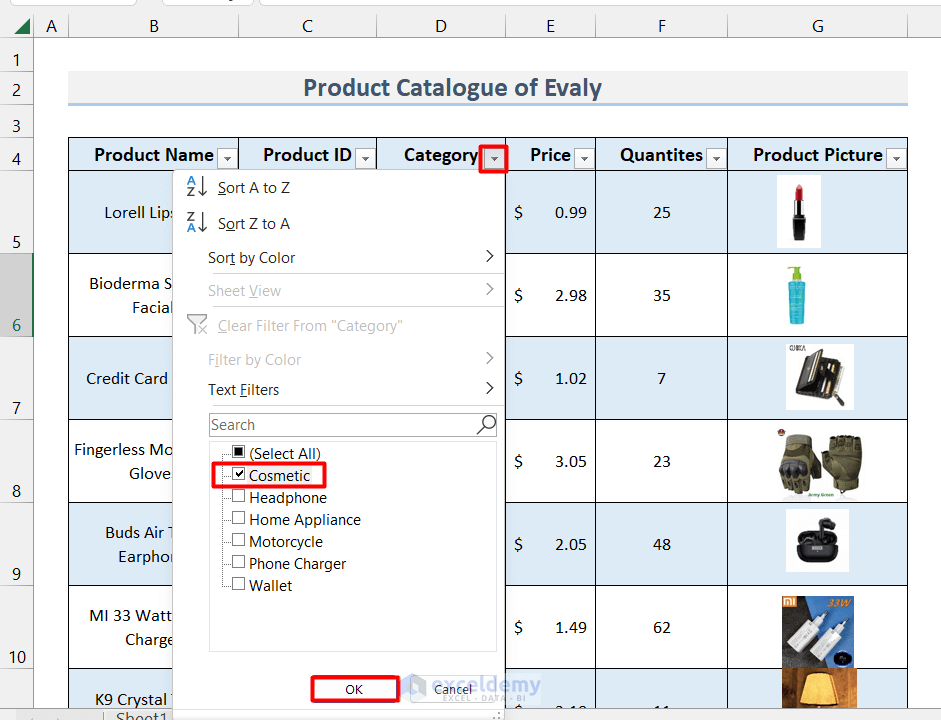The width and height of the screenshot is (941, 720).
Task: Click the Sort Z to A icon
Action: 197,223
